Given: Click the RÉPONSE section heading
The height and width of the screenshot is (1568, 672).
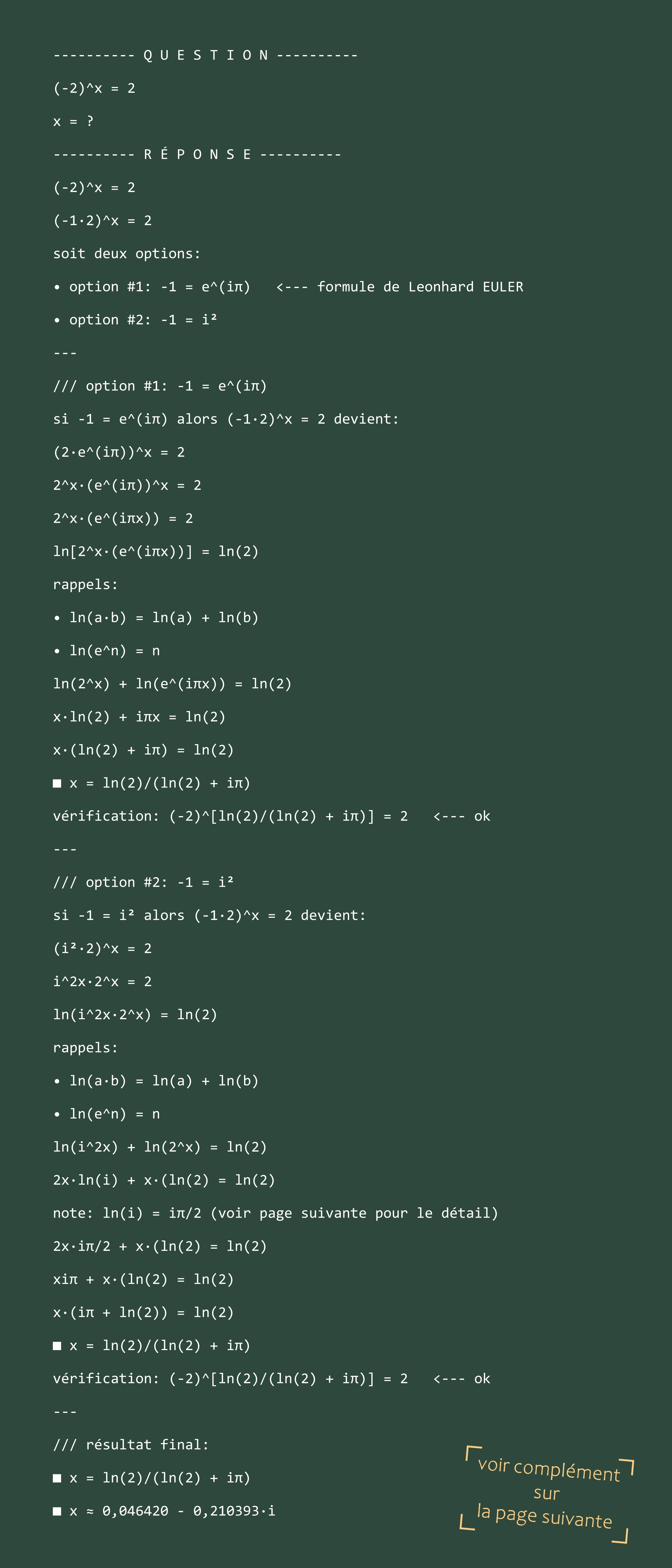Looking at the screenshot, I should tap(197, 154).
